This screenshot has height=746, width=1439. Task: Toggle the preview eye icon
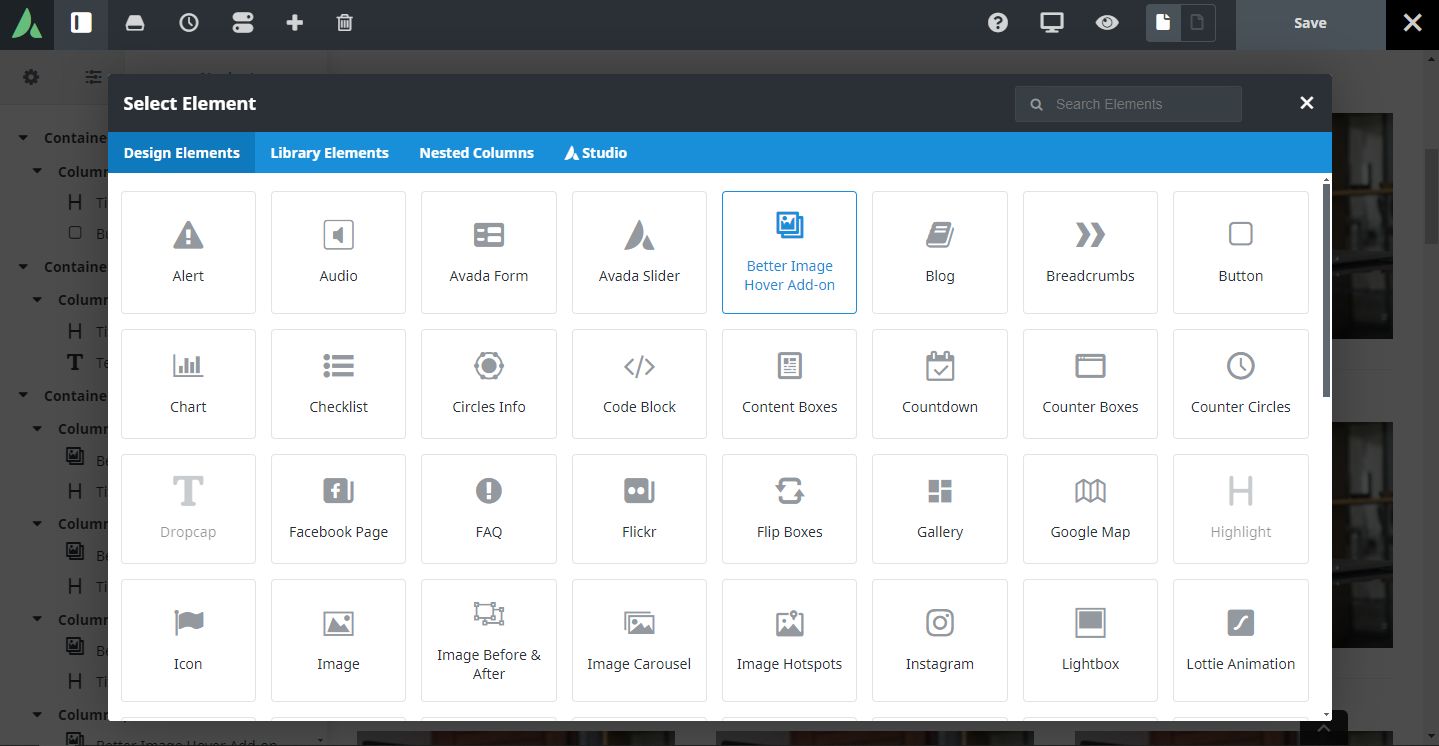click(x=1106, y=23)
